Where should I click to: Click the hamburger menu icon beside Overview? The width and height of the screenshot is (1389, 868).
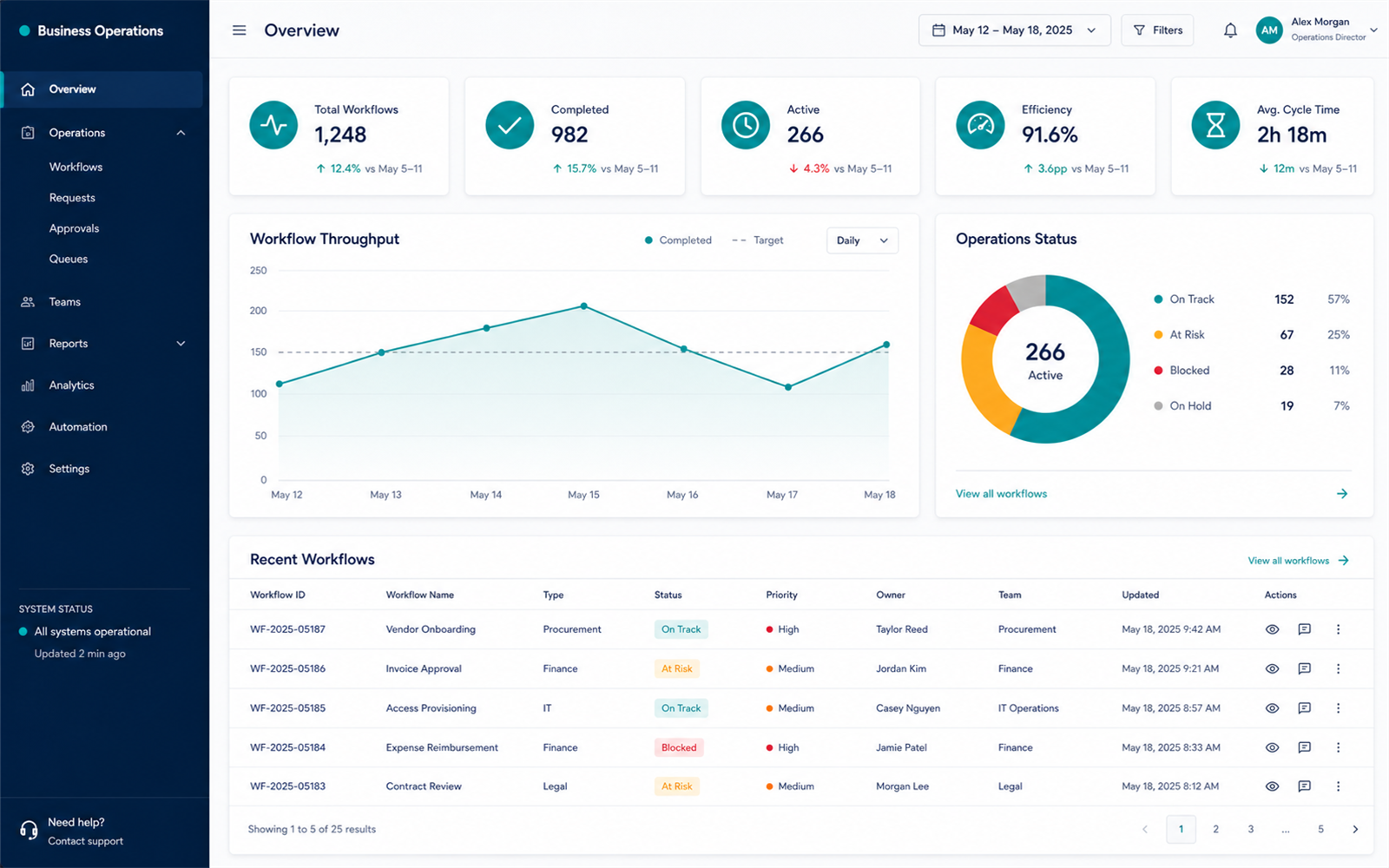[239, 30]
